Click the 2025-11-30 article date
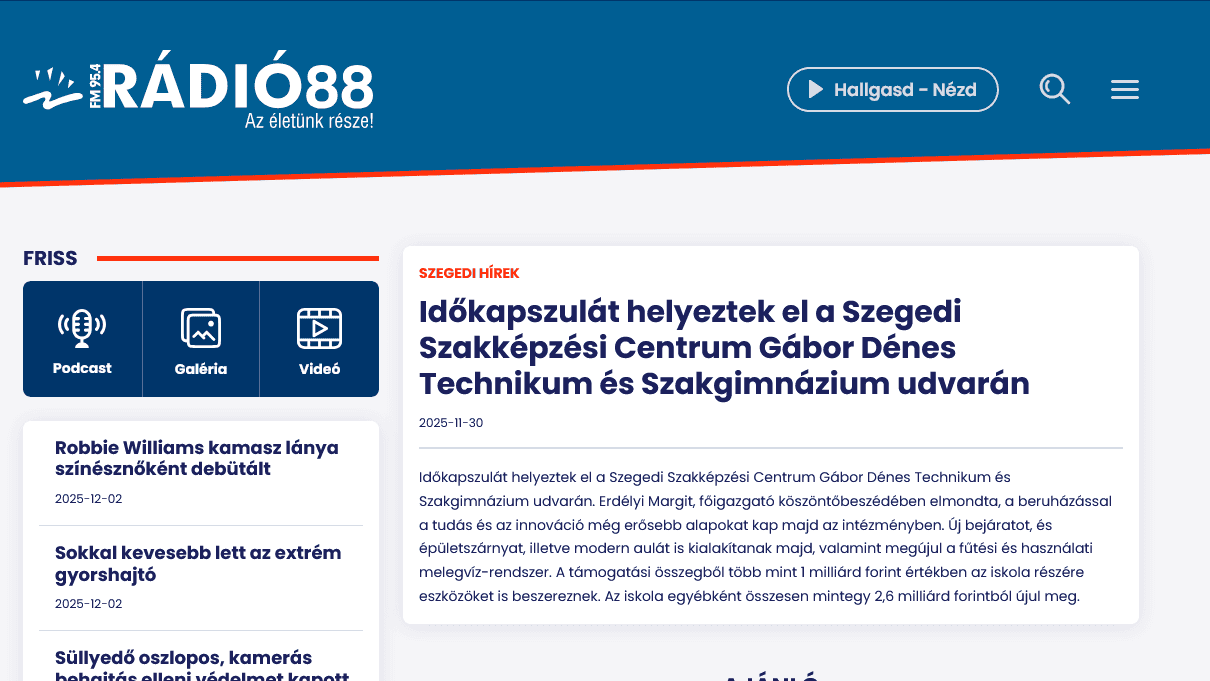1210x681 pixels. click(450, 422)
